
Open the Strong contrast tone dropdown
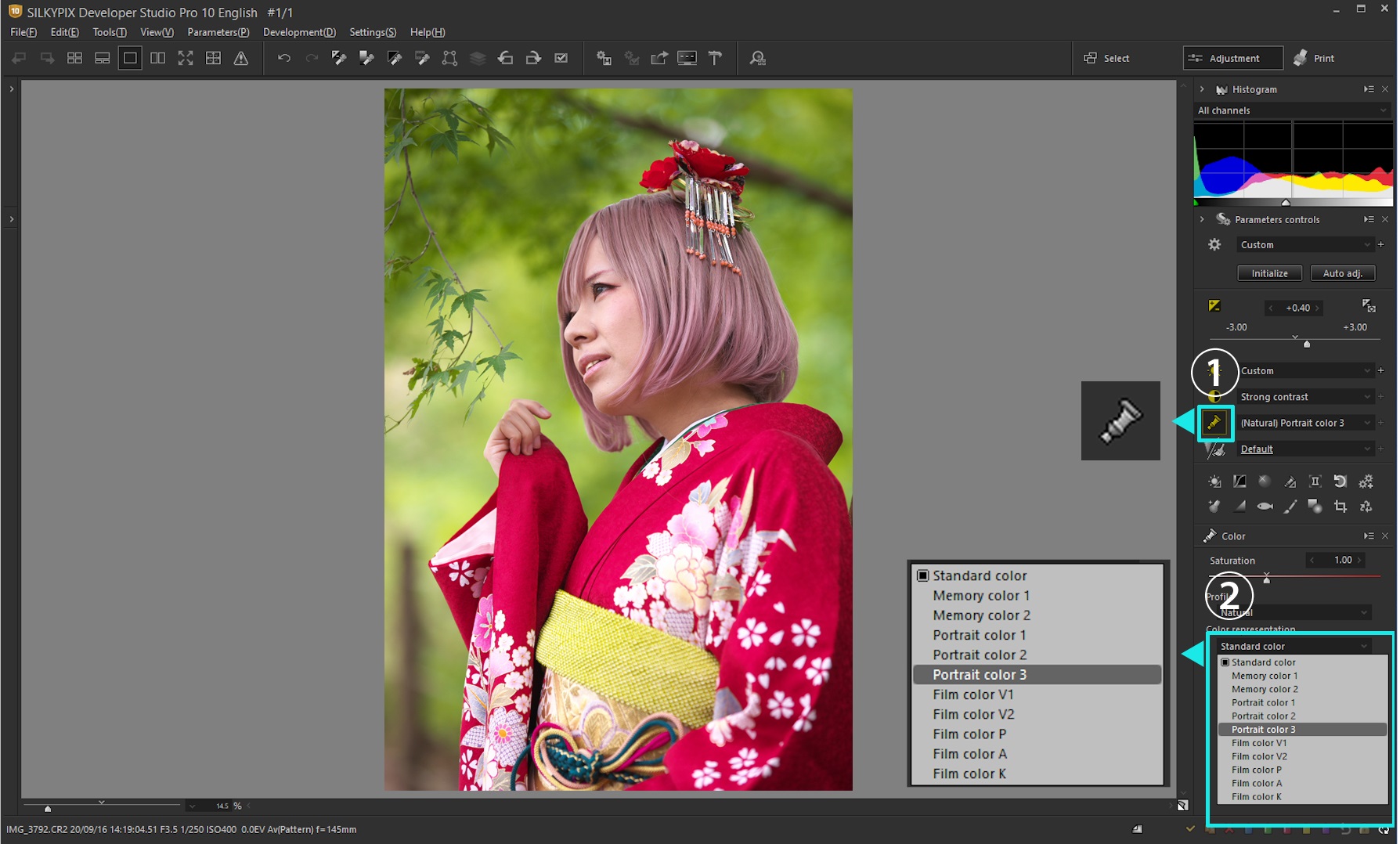point(1305,397)
